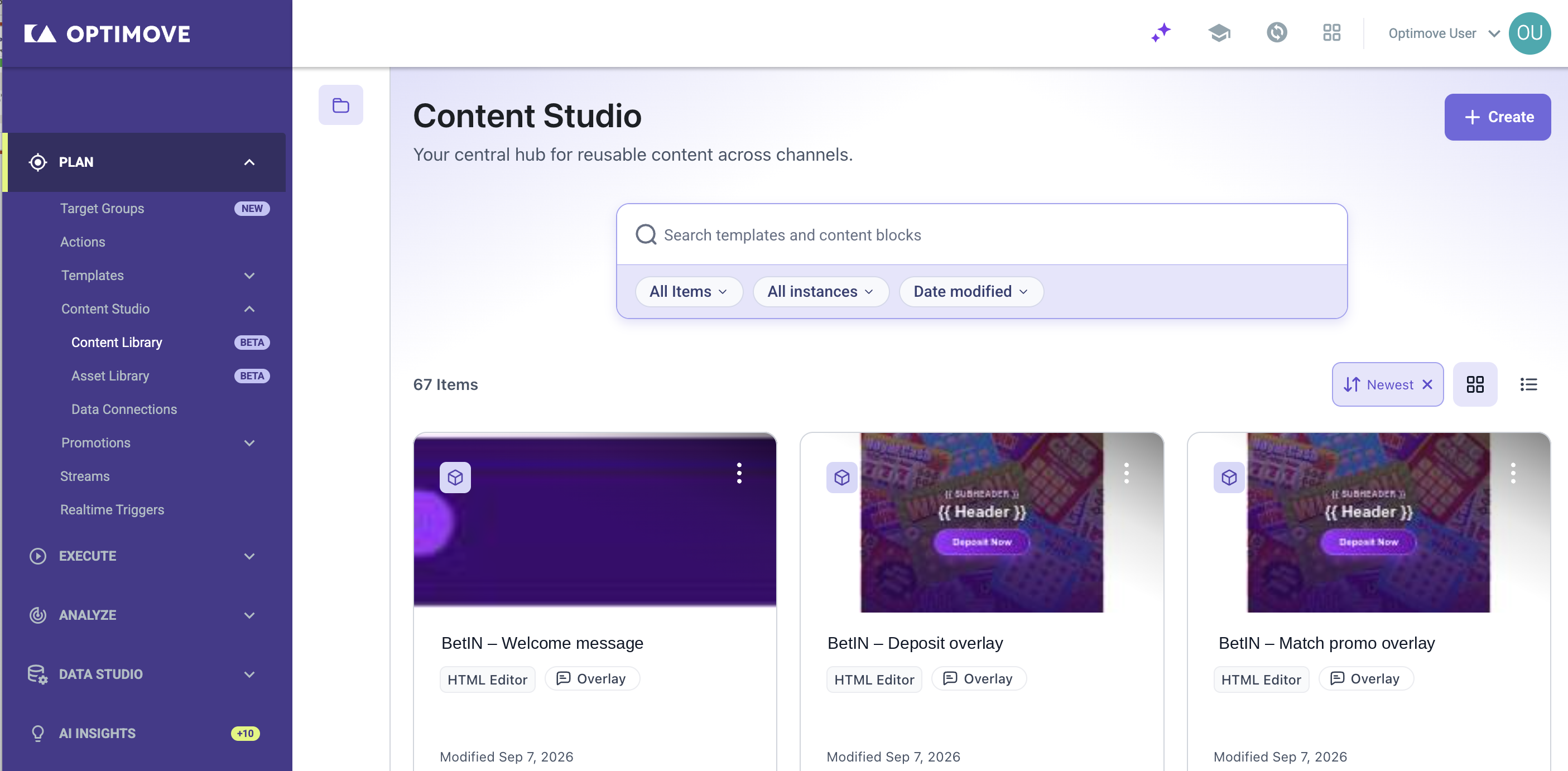Expand the Promotions submenu
The height and width of the screenshot is (771, 1568).
(x=249, y=443)
